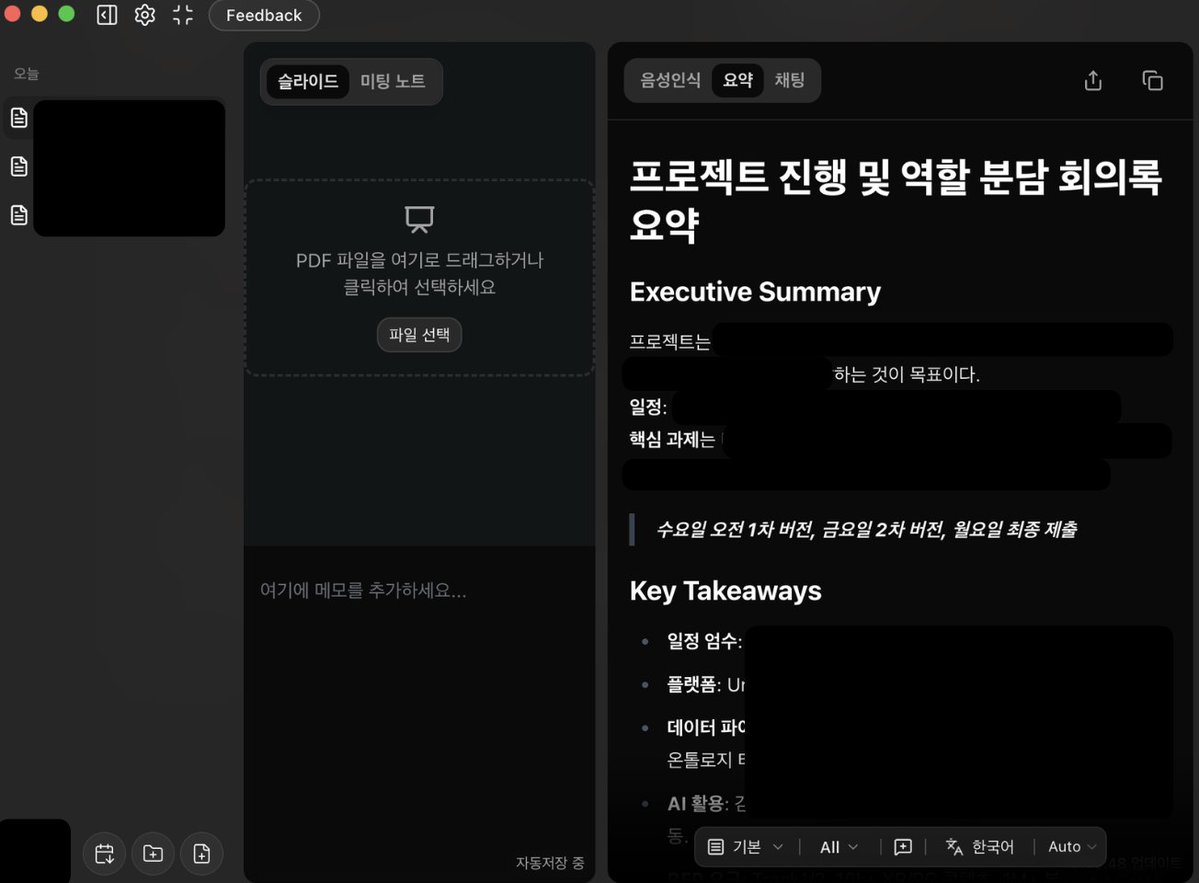Click the list icon beside 기본
1199x883 pixels.
[716, 847]
